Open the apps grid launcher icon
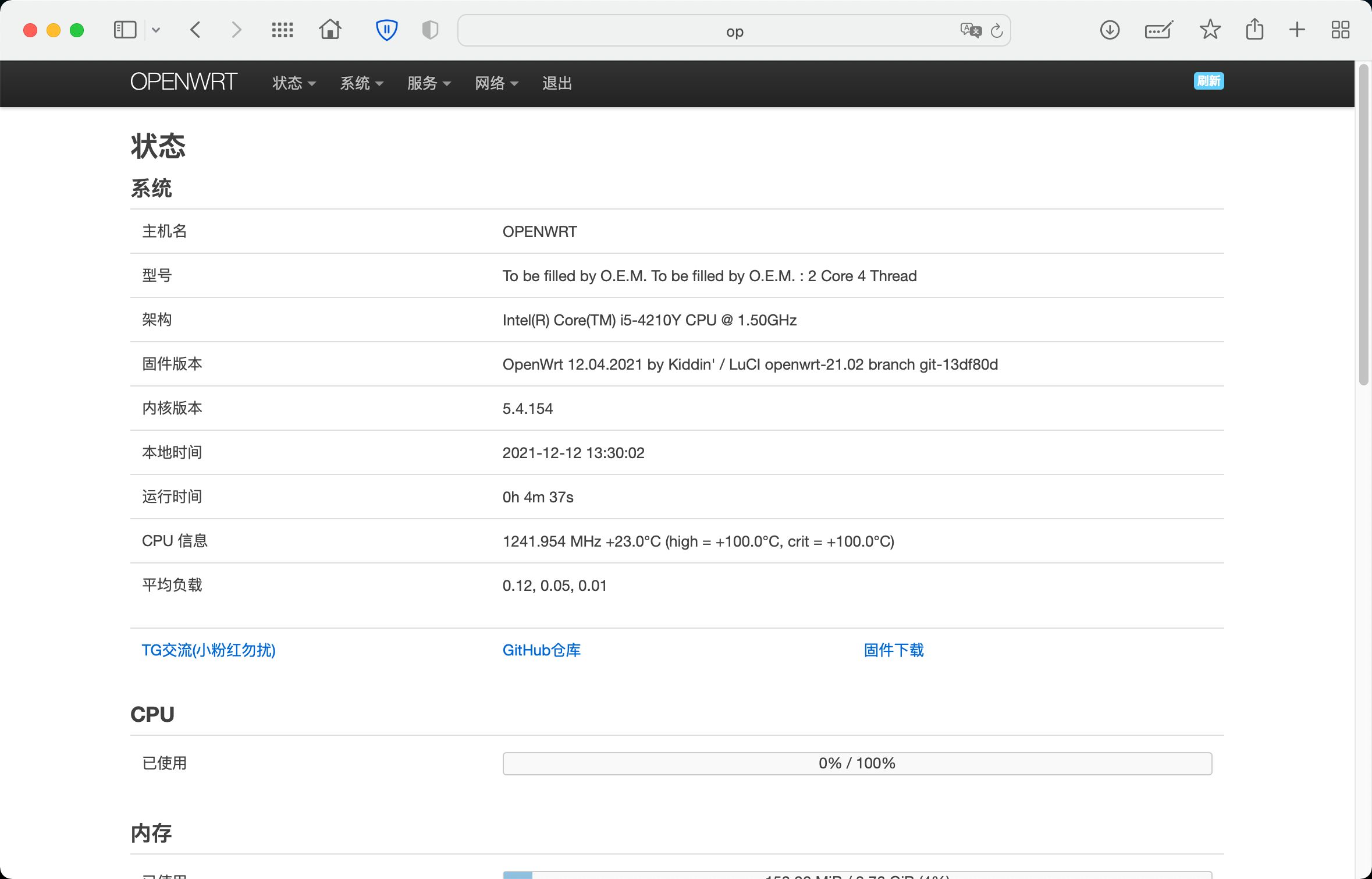The width and height of the screenshot is (1372, 879). pos(282,30)
